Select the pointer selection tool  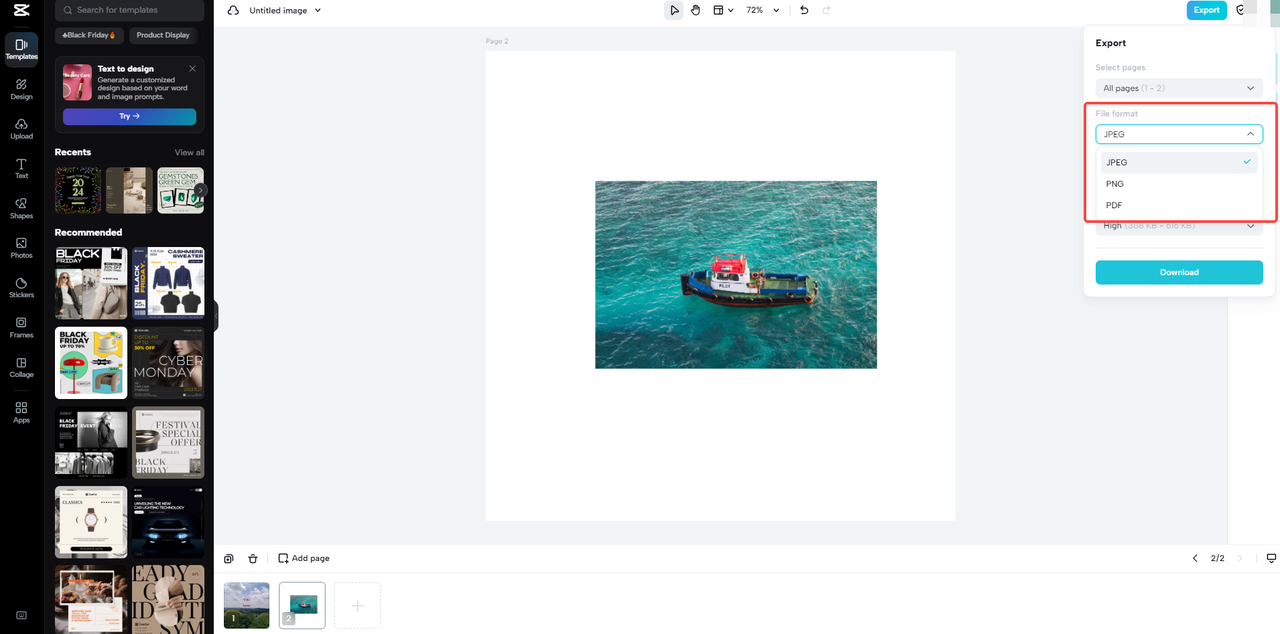coord(674,10)
